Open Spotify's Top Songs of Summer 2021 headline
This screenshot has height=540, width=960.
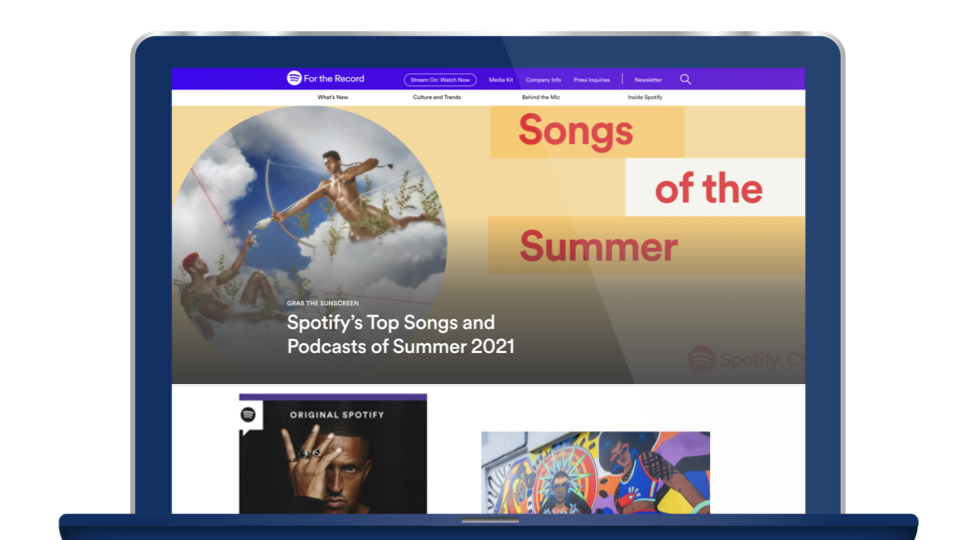pos(400,334)
